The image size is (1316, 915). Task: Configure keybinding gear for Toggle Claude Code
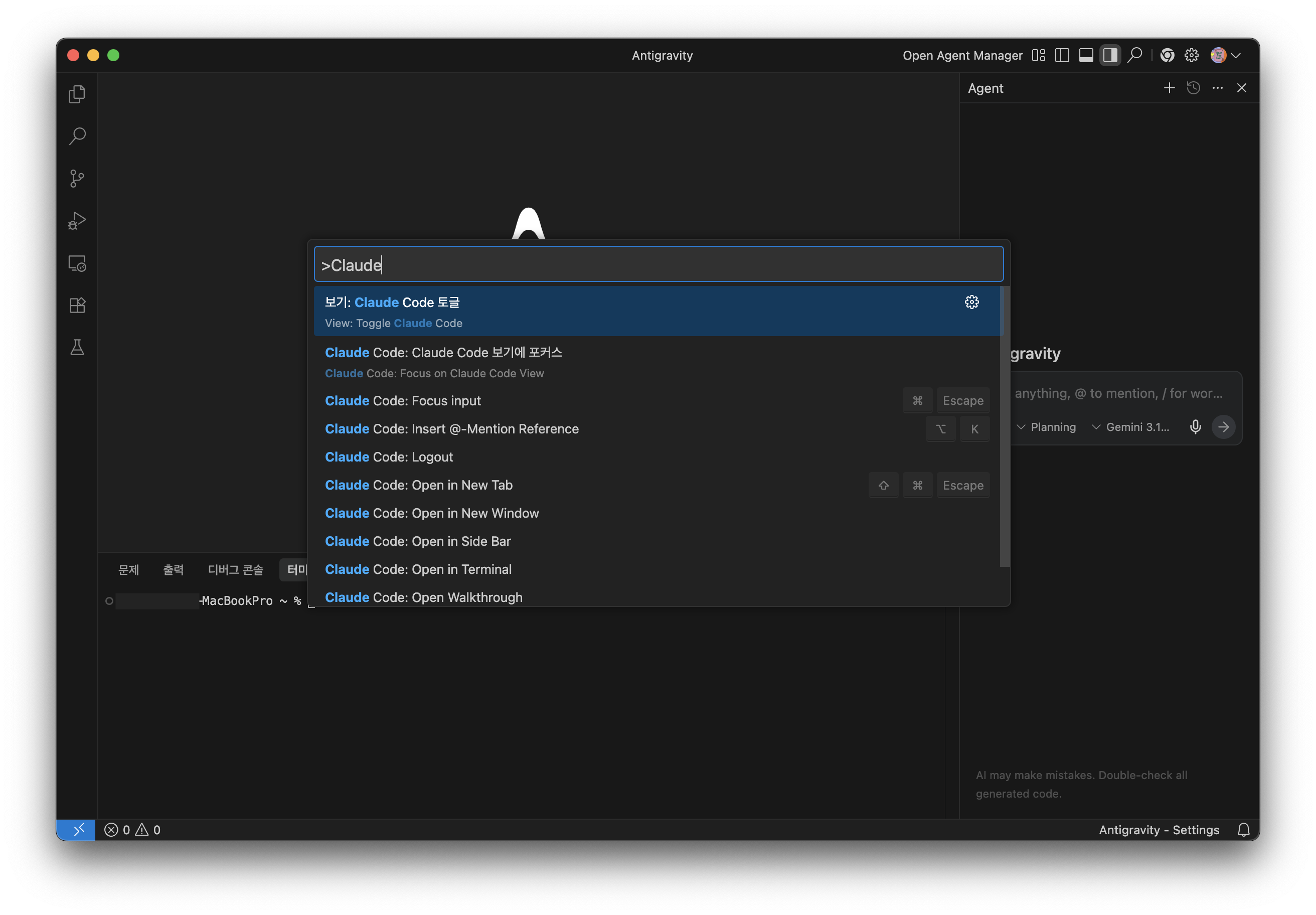(x=971, y=302)
